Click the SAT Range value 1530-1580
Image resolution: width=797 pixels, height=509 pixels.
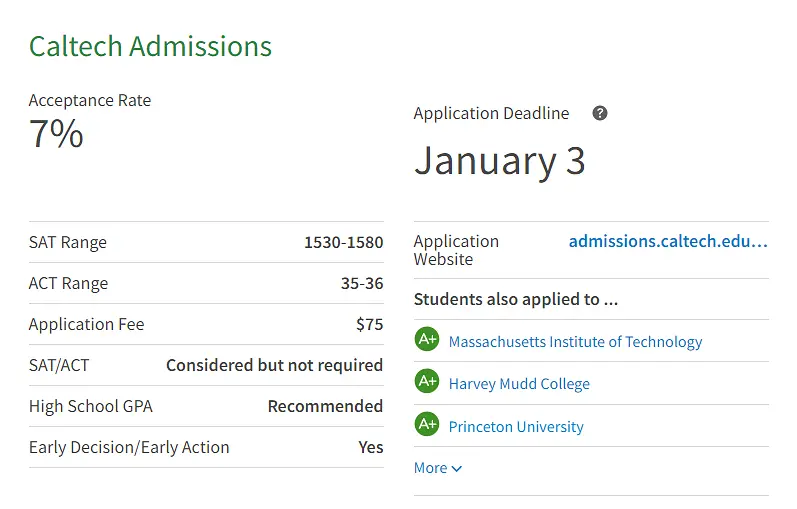click(343, 242)
